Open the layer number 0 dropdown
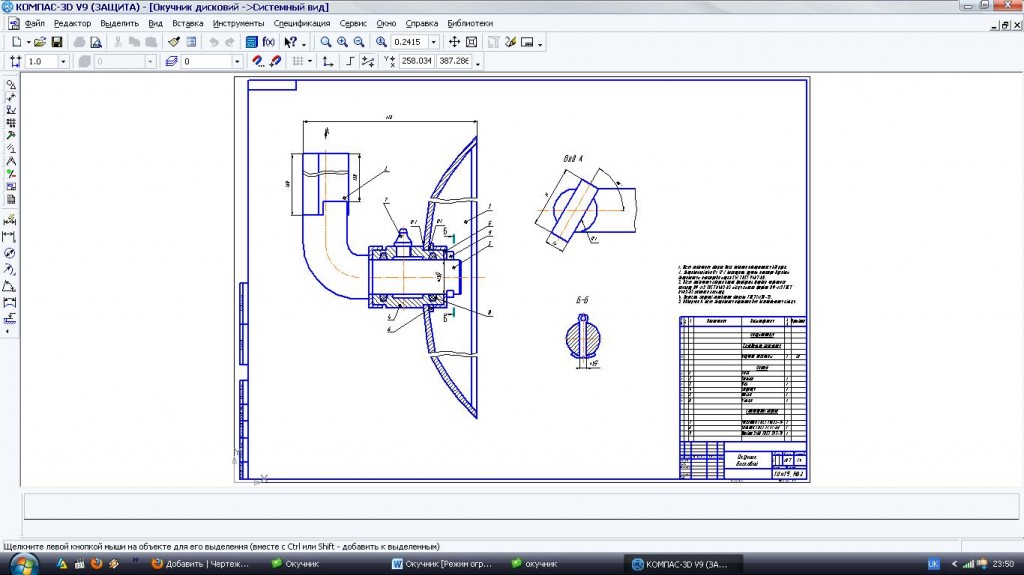The height and width of the screenshot is (575, 1024). 237,61
